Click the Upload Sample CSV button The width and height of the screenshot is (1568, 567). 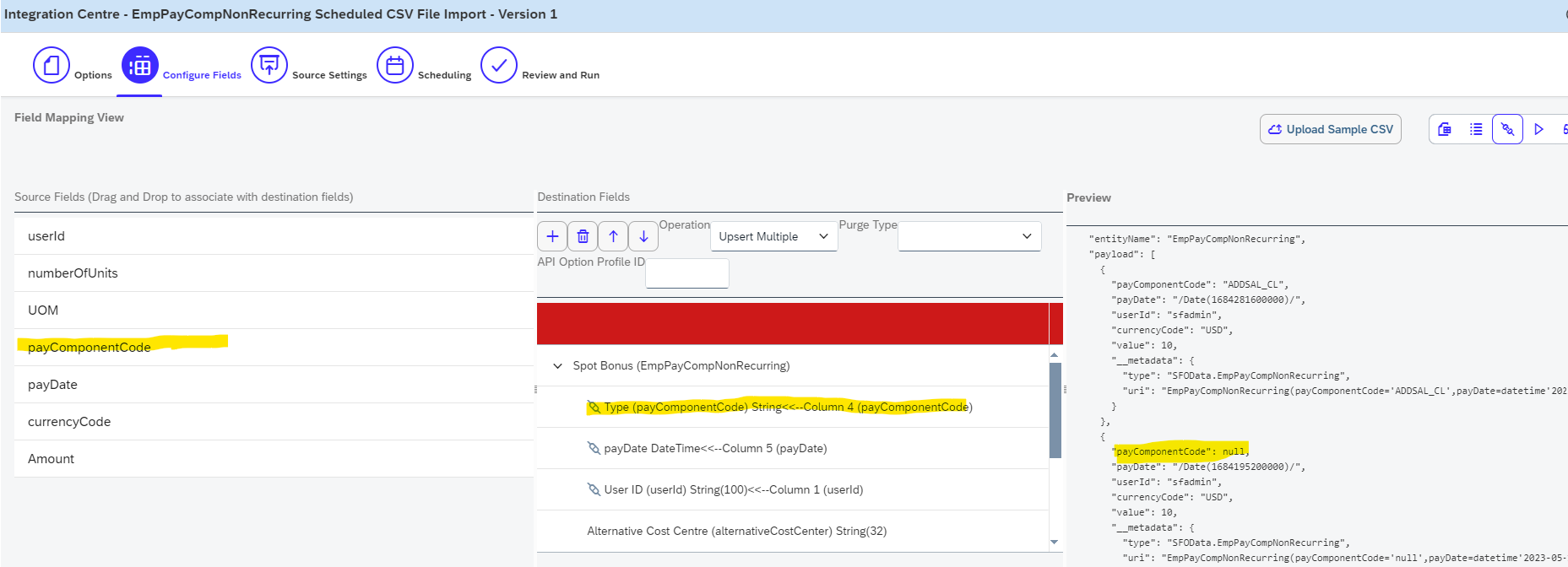point(1331,129)
